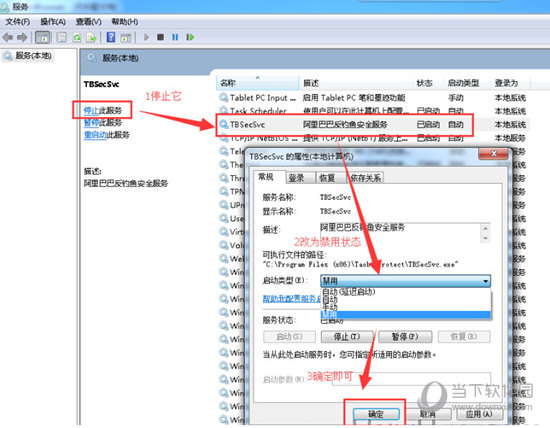Click the Refresh toolbar icon
This screenshot has width=550, height=428.
[76, 37]
